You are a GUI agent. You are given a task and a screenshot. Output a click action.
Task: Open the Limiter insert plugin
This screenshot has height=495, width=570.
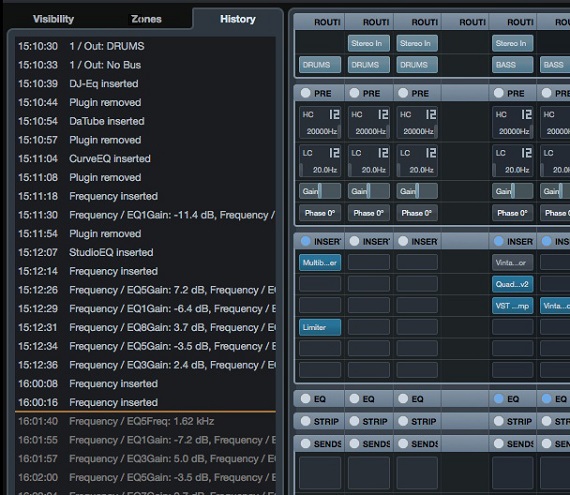click(x=320, y=327)
